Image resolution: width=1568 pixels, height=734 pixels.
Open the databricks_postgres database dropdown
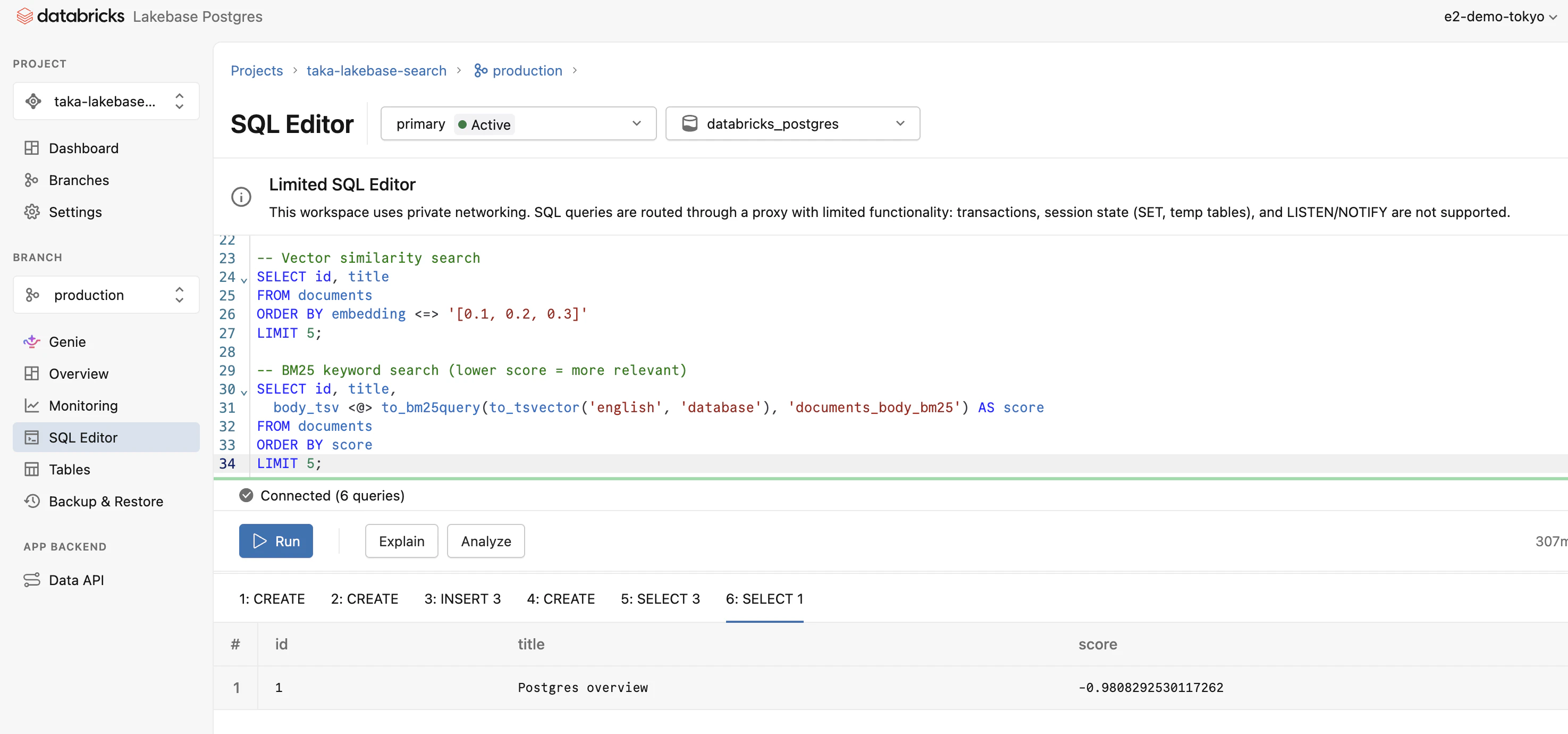point(793,123)
